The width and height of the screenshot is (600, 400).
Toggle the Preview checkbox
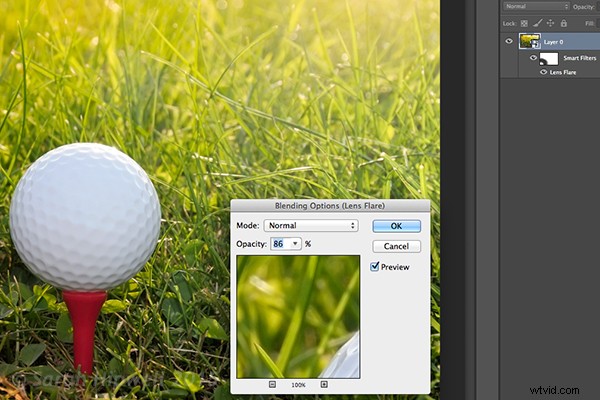tap(375, 266)
